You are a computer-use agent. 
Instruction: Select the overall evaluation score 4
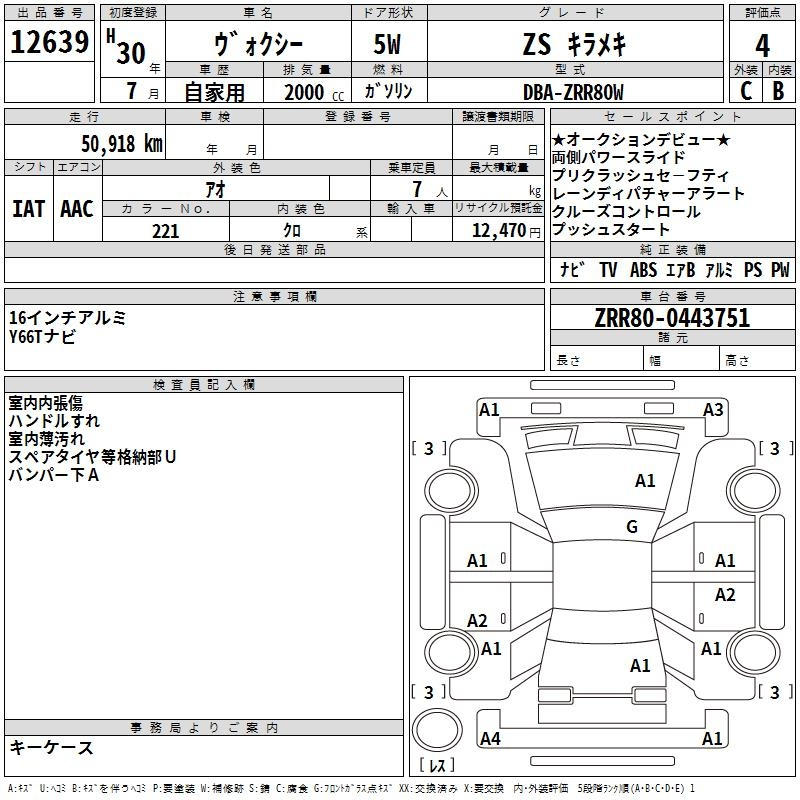click(762, 45)
